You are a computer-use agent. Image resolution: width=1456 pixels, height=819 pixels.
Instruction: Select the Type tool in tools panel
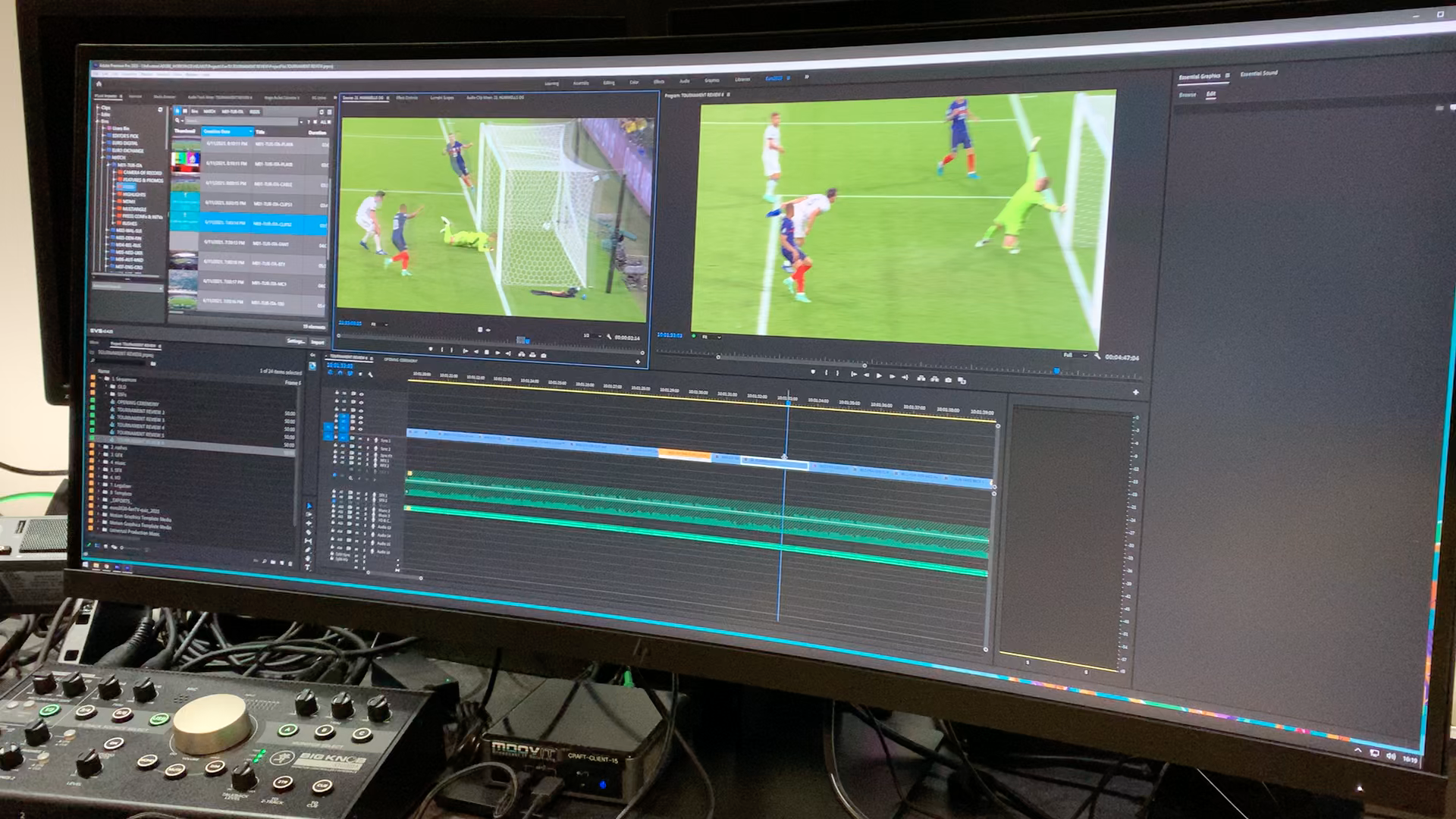(308, 567)
